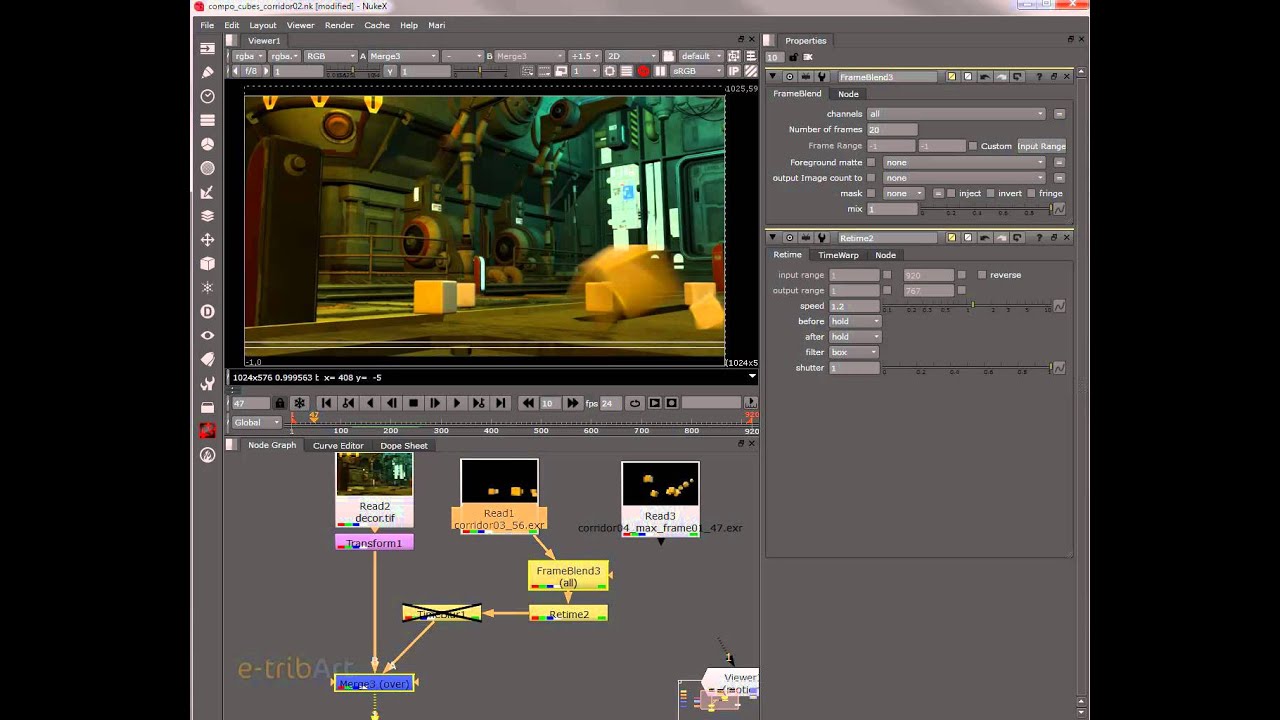
Task: Open the channels 'all' dropdown
Action: coord(956,114)
